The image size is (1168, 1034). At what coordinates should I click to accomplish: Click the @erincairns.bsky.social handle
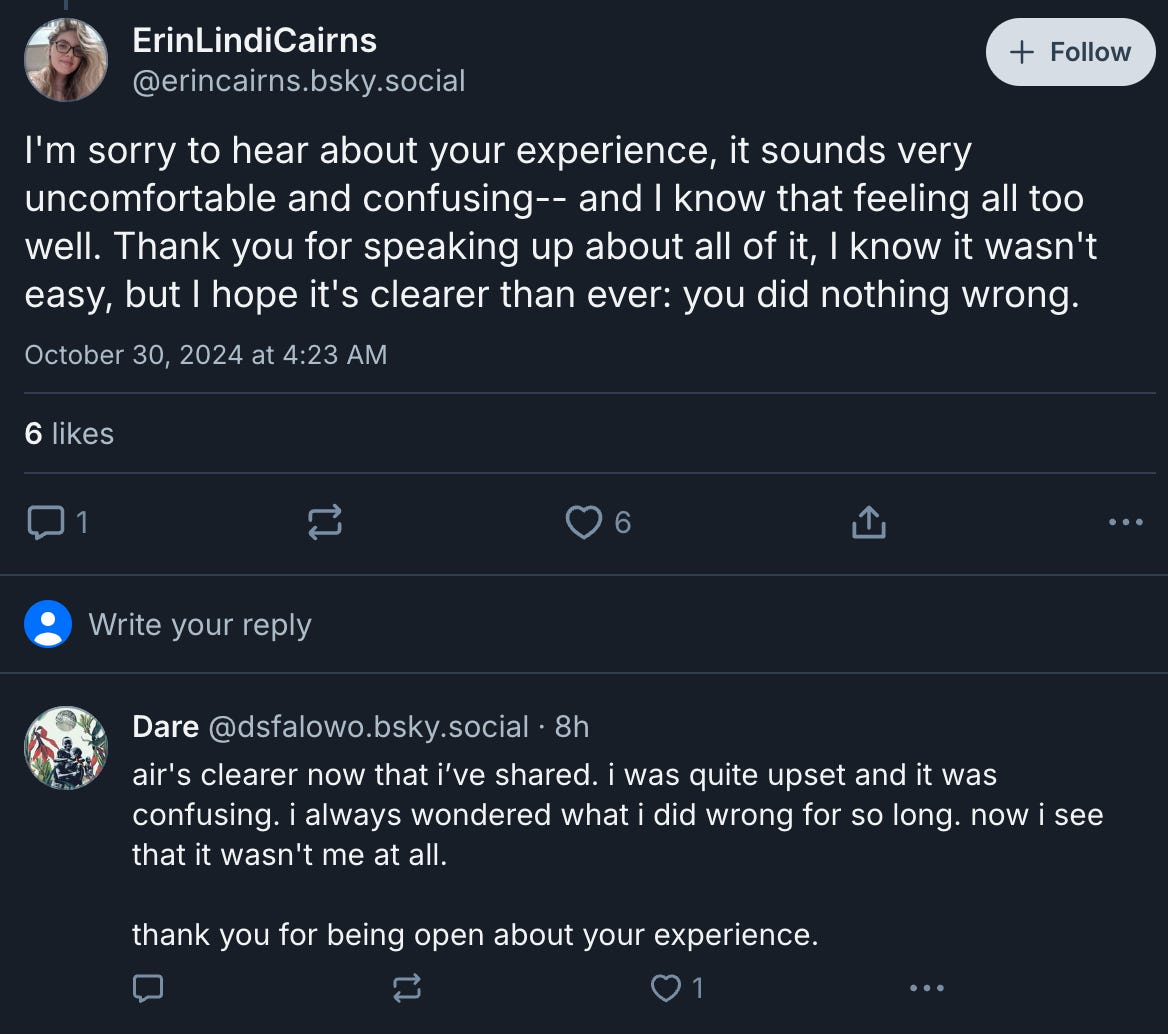[x=299, y=81]
